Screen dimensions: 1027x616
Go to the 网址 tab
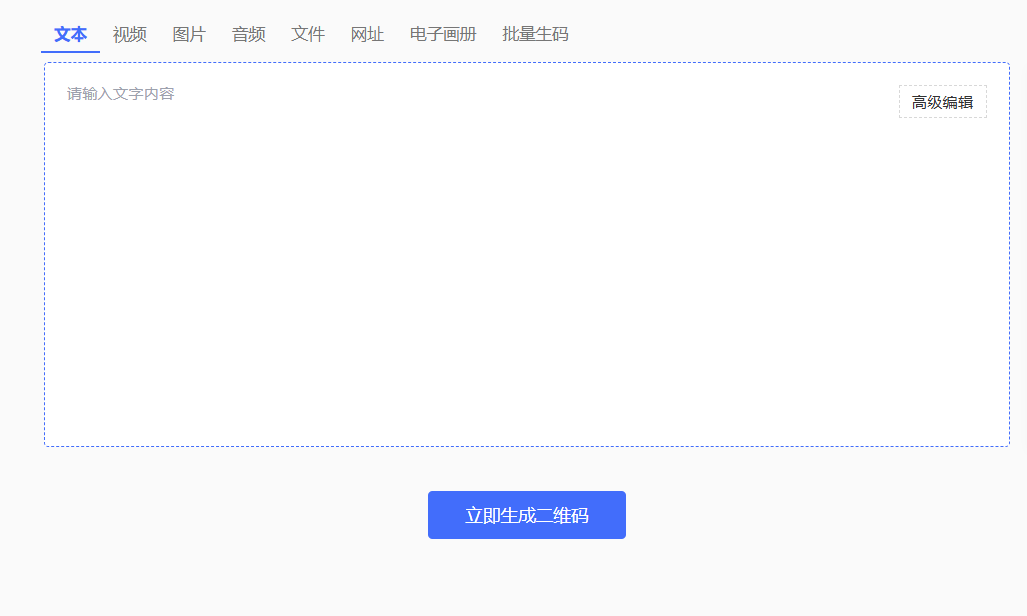[x=367, y=34]
